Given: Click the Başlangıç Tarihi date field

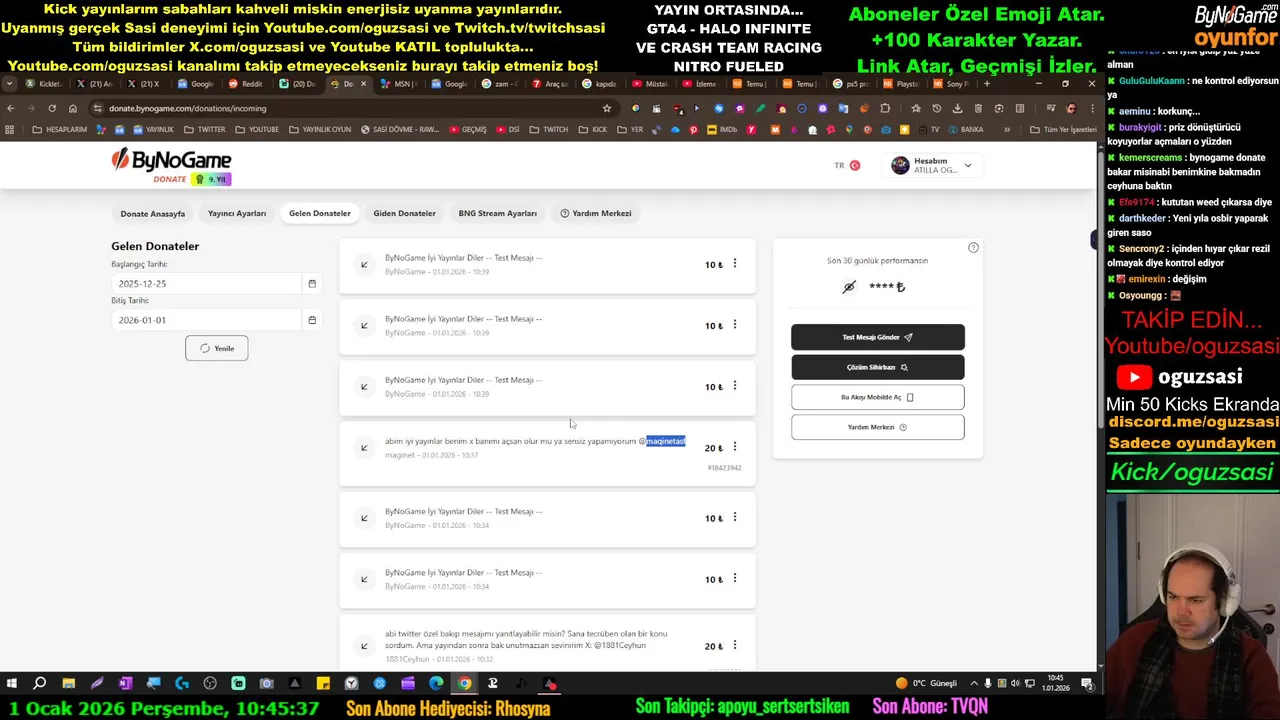Looking at the screenshot, I should point(206,284).
